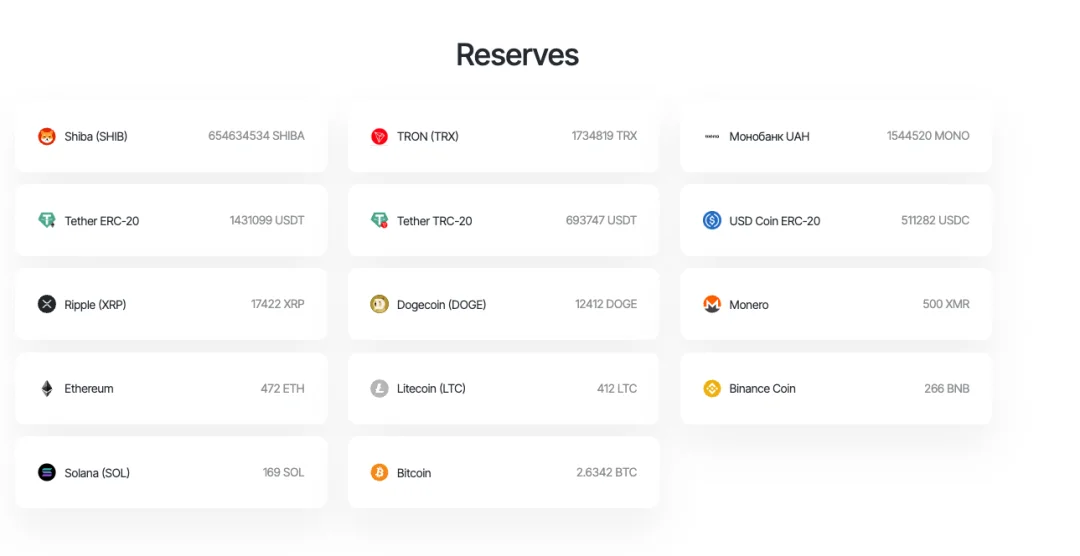Click the Monobank UAH logo icon
Viewport: 1080px width, 556px height.
click(x=712, y=136)
